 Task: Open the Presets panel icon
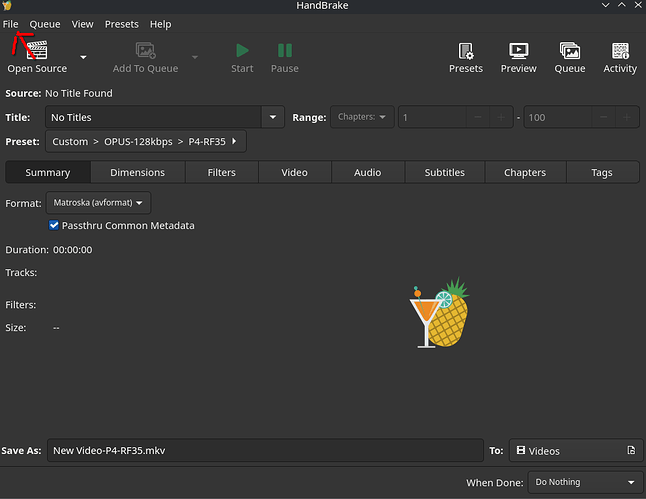tap(466, 51)
